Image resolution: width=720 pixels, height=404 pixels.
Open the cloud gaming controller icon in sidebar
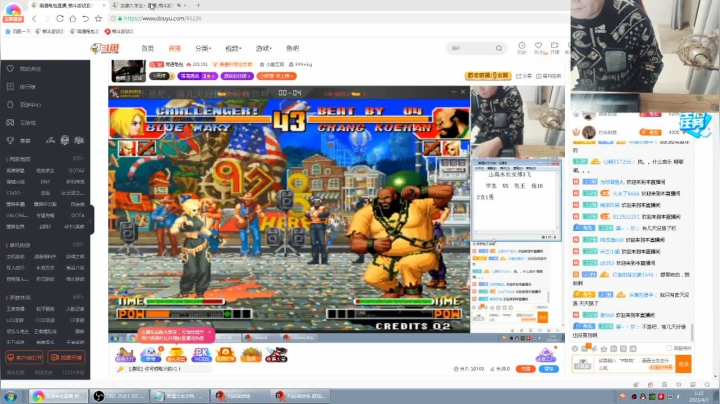(11, 123)
